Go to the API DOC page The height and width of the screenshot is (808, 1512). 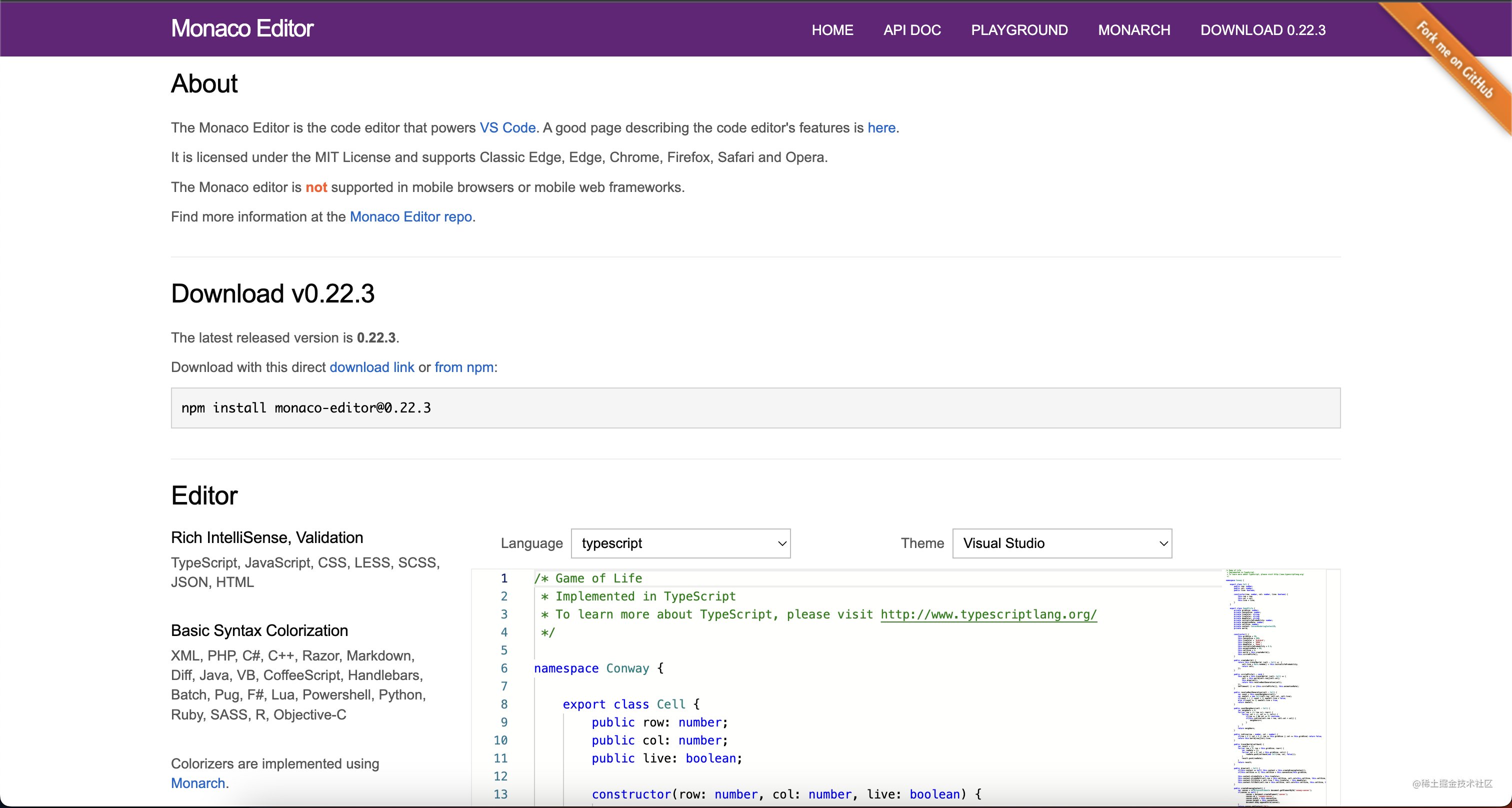[911, 30]
